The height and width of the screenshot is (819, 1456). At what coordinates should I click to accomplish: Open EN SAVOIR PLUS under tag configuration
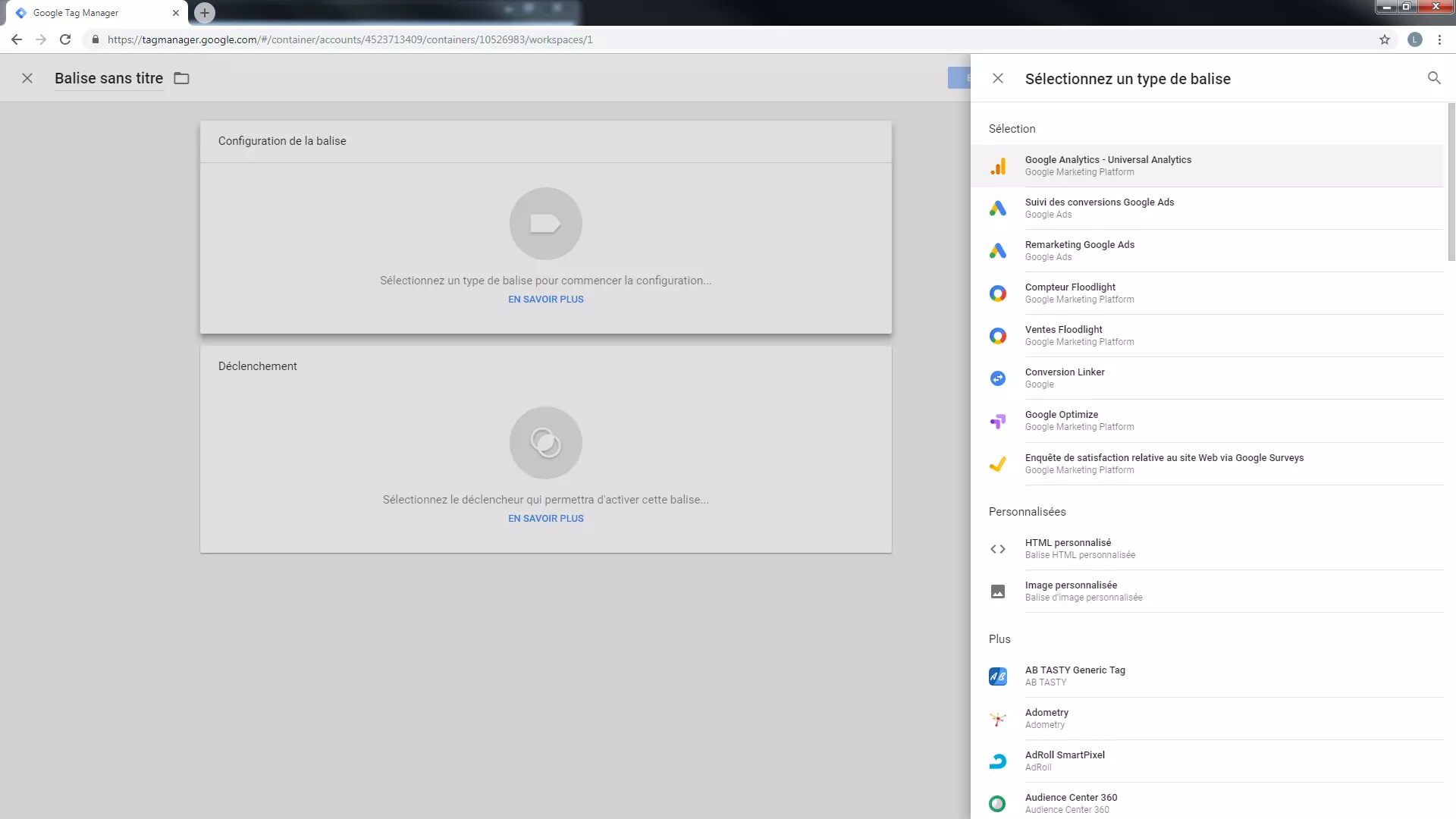click(x=546, y=300)
